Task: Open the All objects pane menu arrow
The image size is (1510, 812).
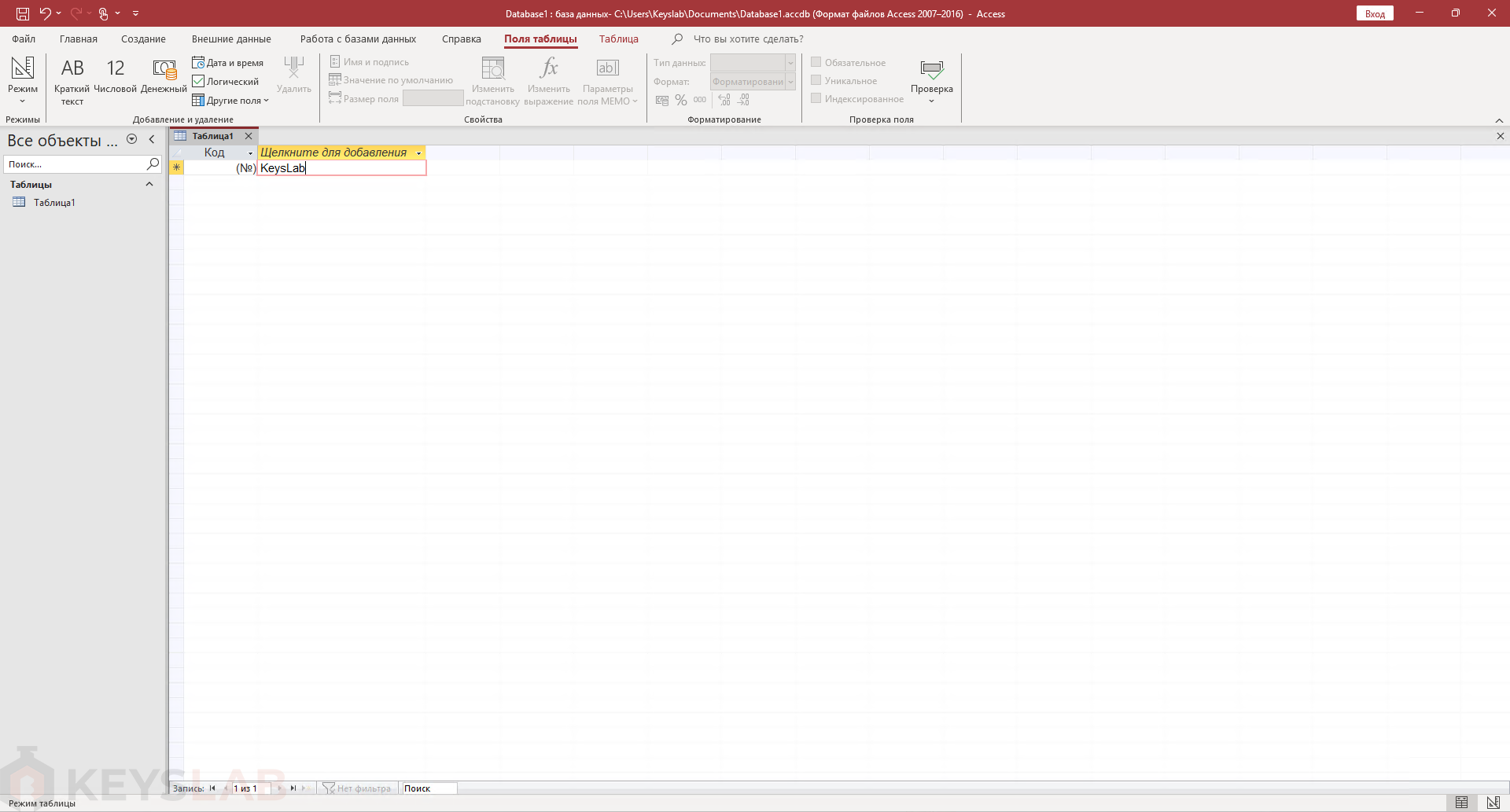Action: [x=132, y=139]
